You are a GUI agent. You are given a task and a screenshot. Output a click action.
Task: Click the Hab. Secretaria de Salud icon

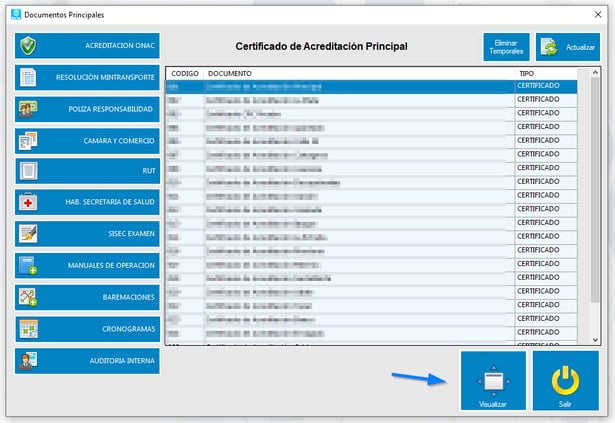tap(29, 202)
